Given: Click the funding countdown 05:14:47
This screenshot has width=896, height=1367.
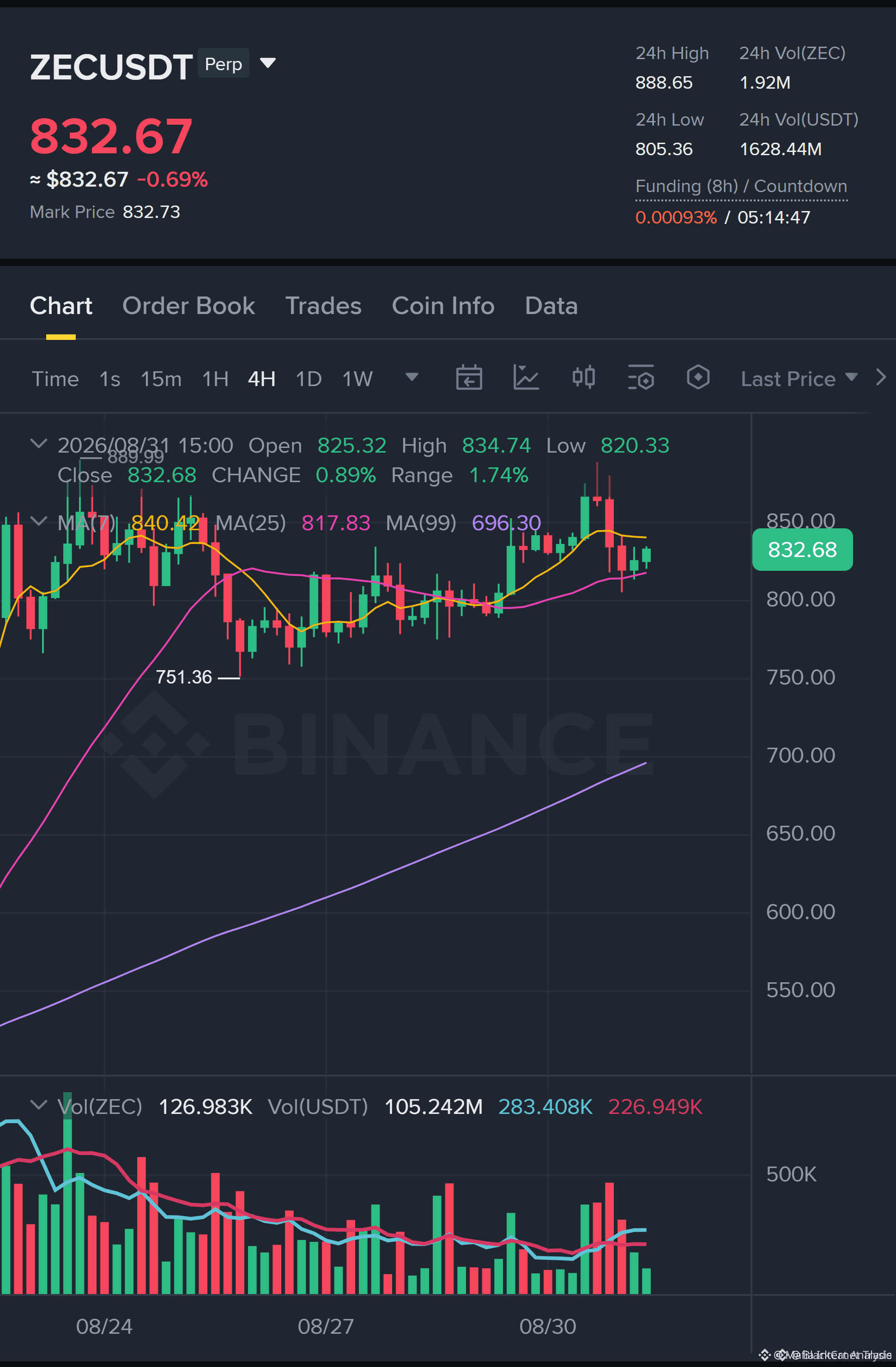Looking at the screenshot, I should click(x=774, y=218).
